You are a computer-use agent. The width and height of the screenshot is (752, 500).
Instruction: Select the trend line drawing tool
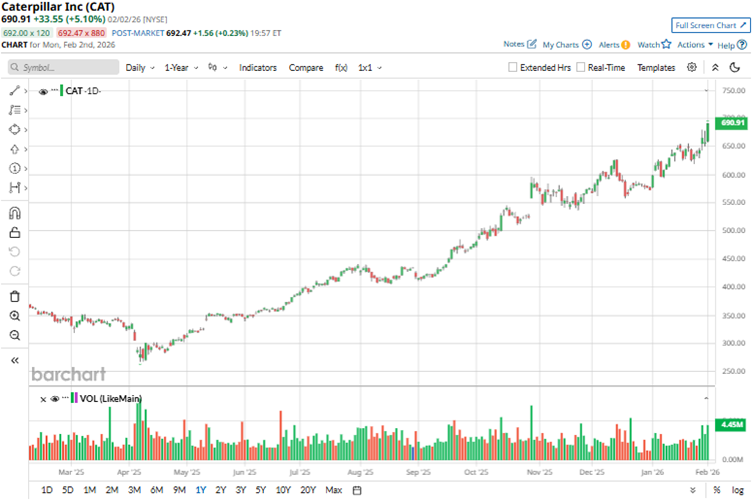coord(14,91)
